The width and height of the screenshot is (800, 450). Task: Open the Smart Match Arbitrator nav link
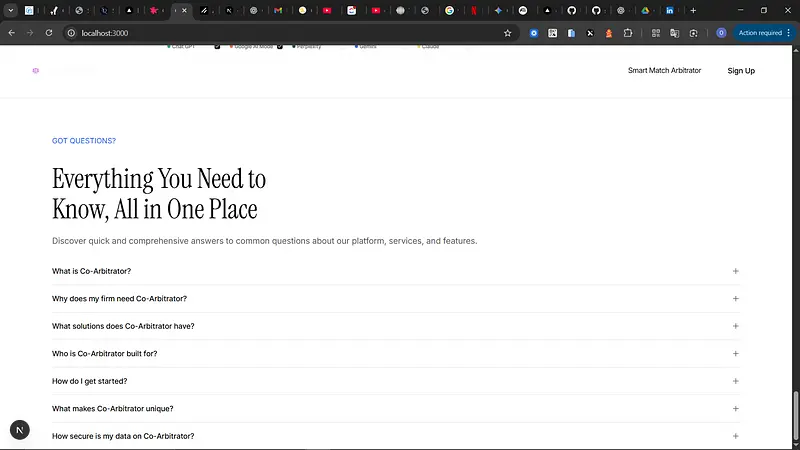pos(664,71)
